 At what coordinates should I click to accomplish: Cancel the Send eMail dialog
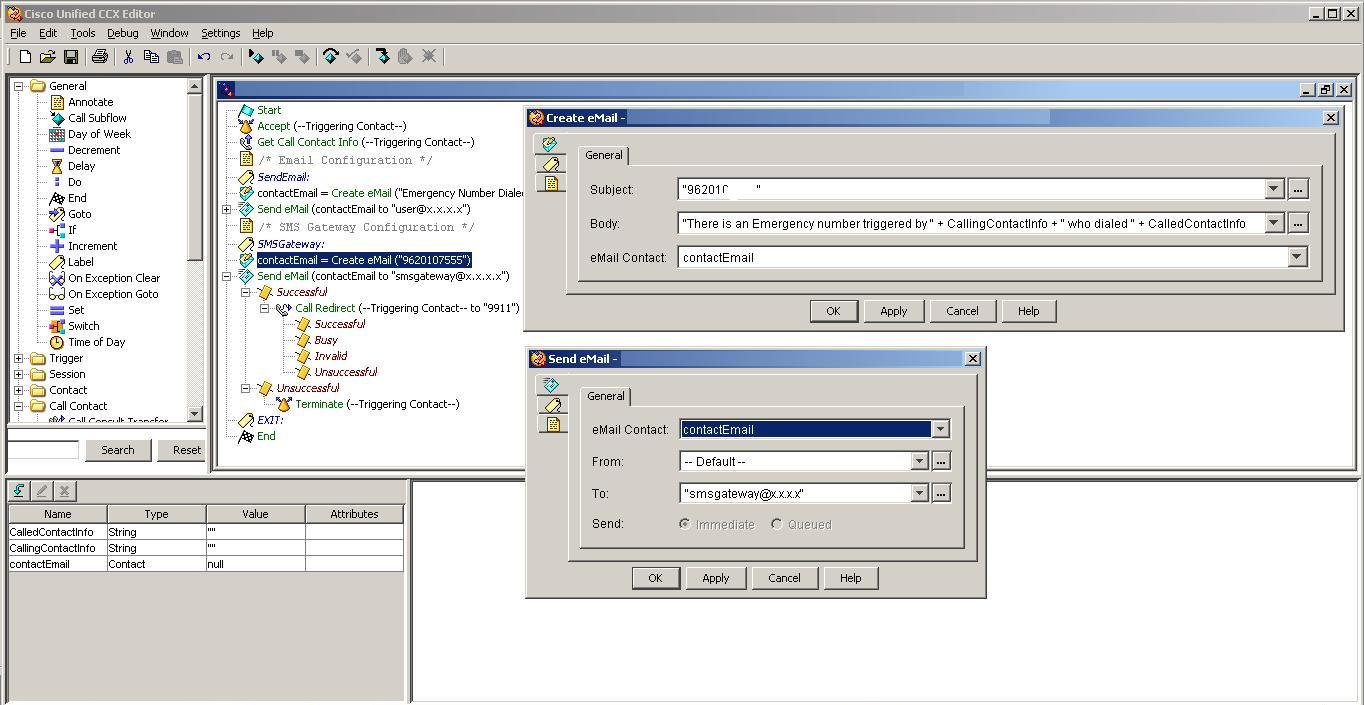pos(784,578)
